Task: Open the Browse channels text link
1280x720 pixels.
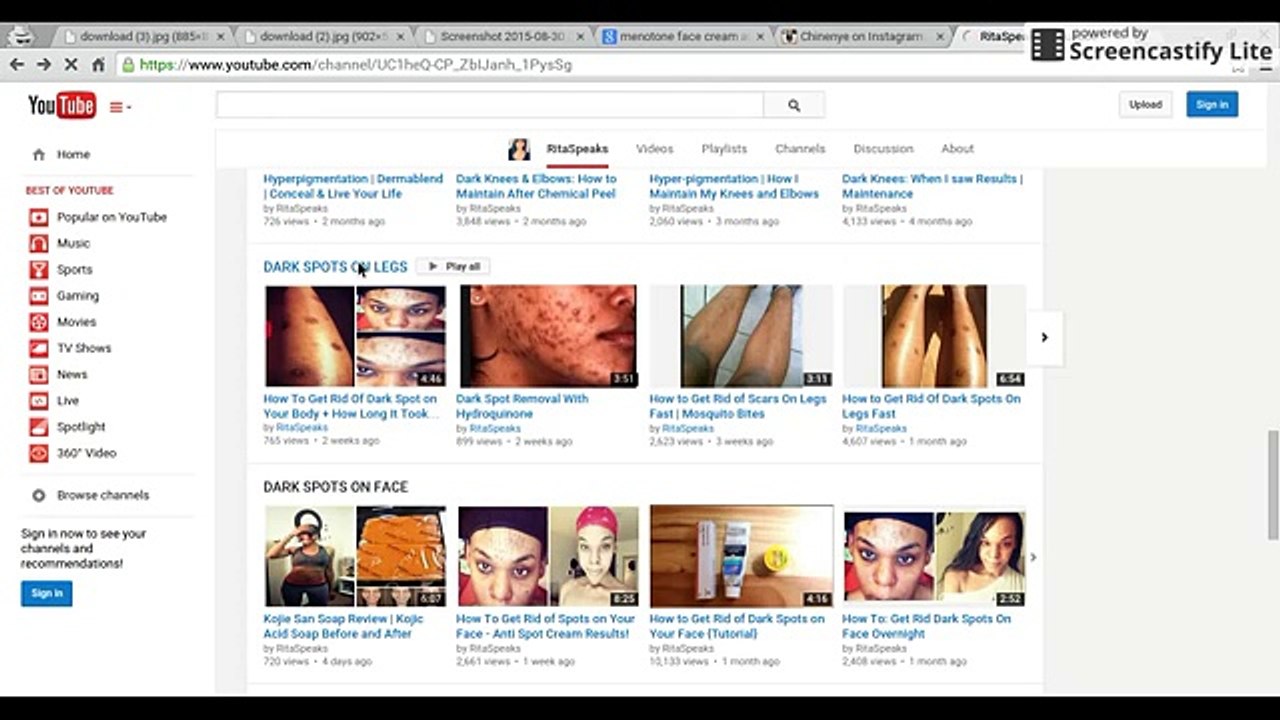Action: [103, 495]
